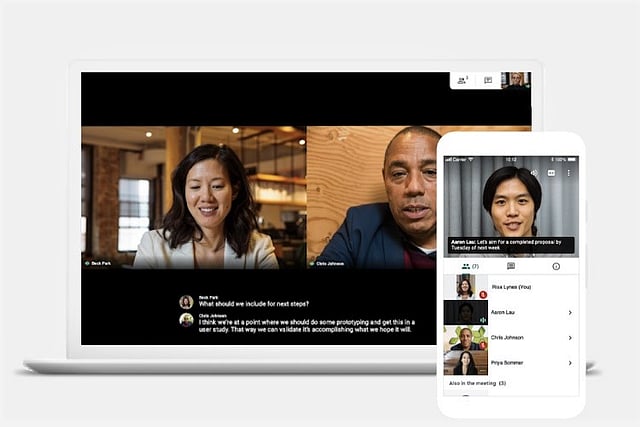Switch to the Chat tab on the phone
Image resolution: width=640 pixels, height=427 pixels.
pyautogui.click(x=511, y=266)
